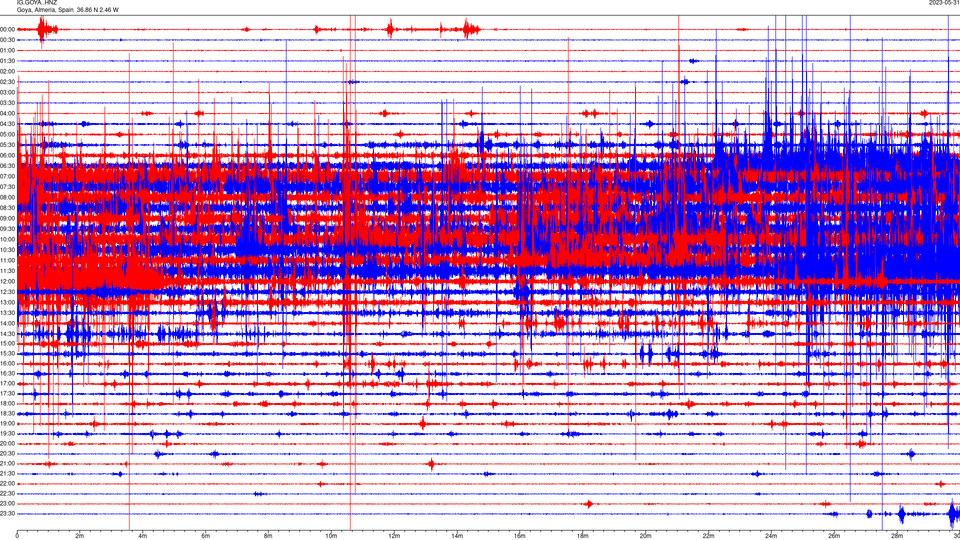Click the 8m tick on the minute axis

268,536
